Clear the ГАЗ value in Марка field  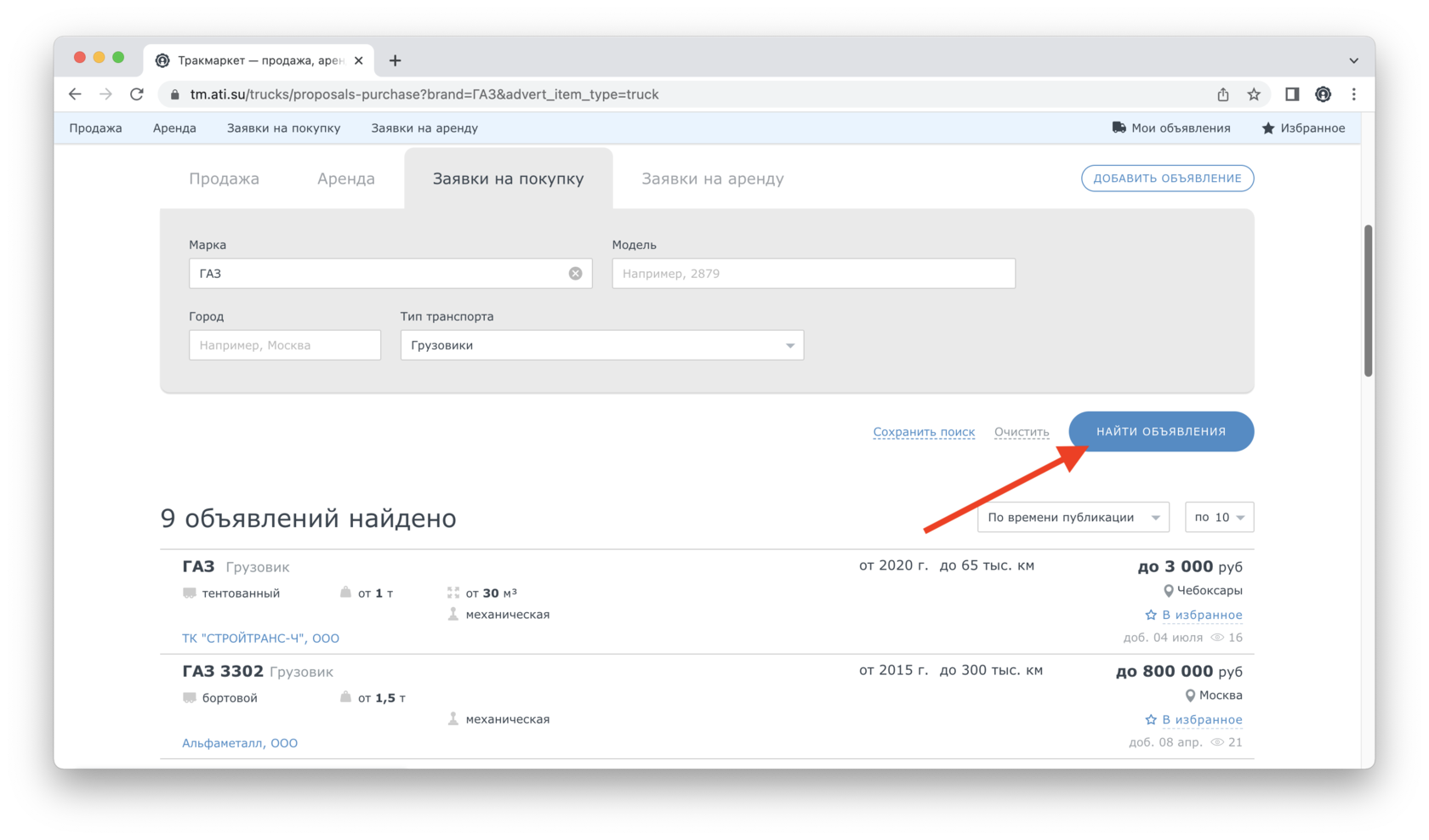[576, 274]
